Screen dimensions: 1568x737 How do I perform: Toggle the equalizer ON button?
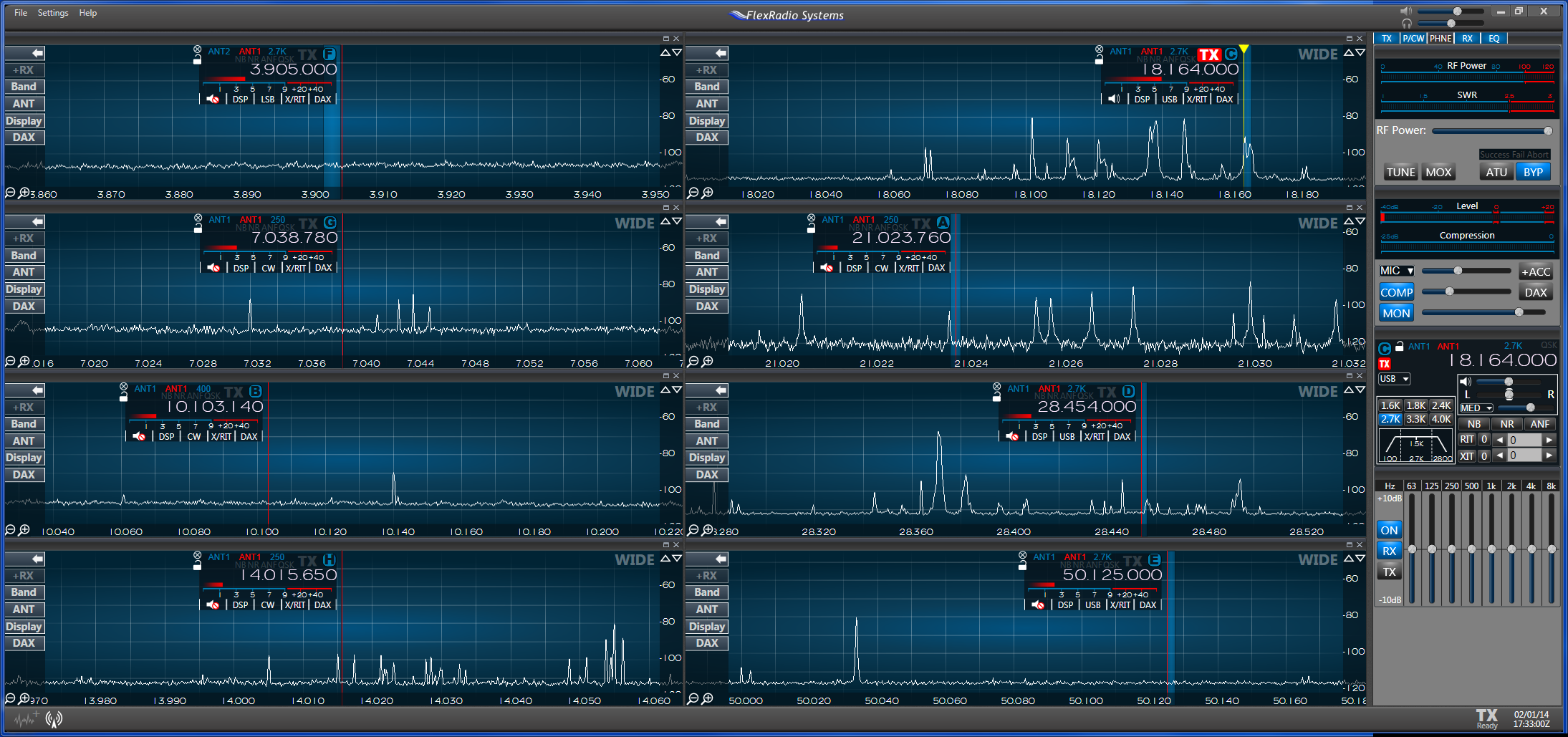[1389, 530]
